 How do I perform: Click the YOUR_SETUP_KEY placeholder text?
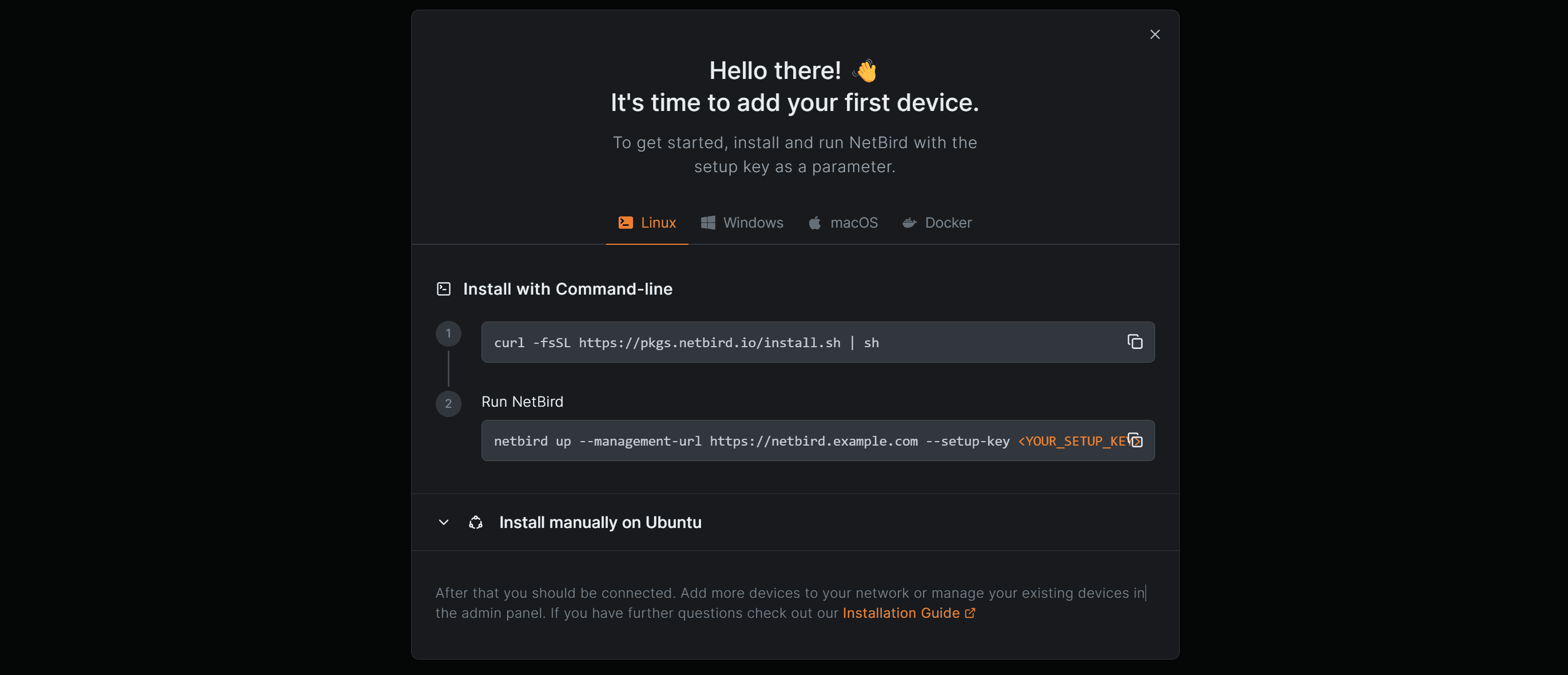[1071, 441]
